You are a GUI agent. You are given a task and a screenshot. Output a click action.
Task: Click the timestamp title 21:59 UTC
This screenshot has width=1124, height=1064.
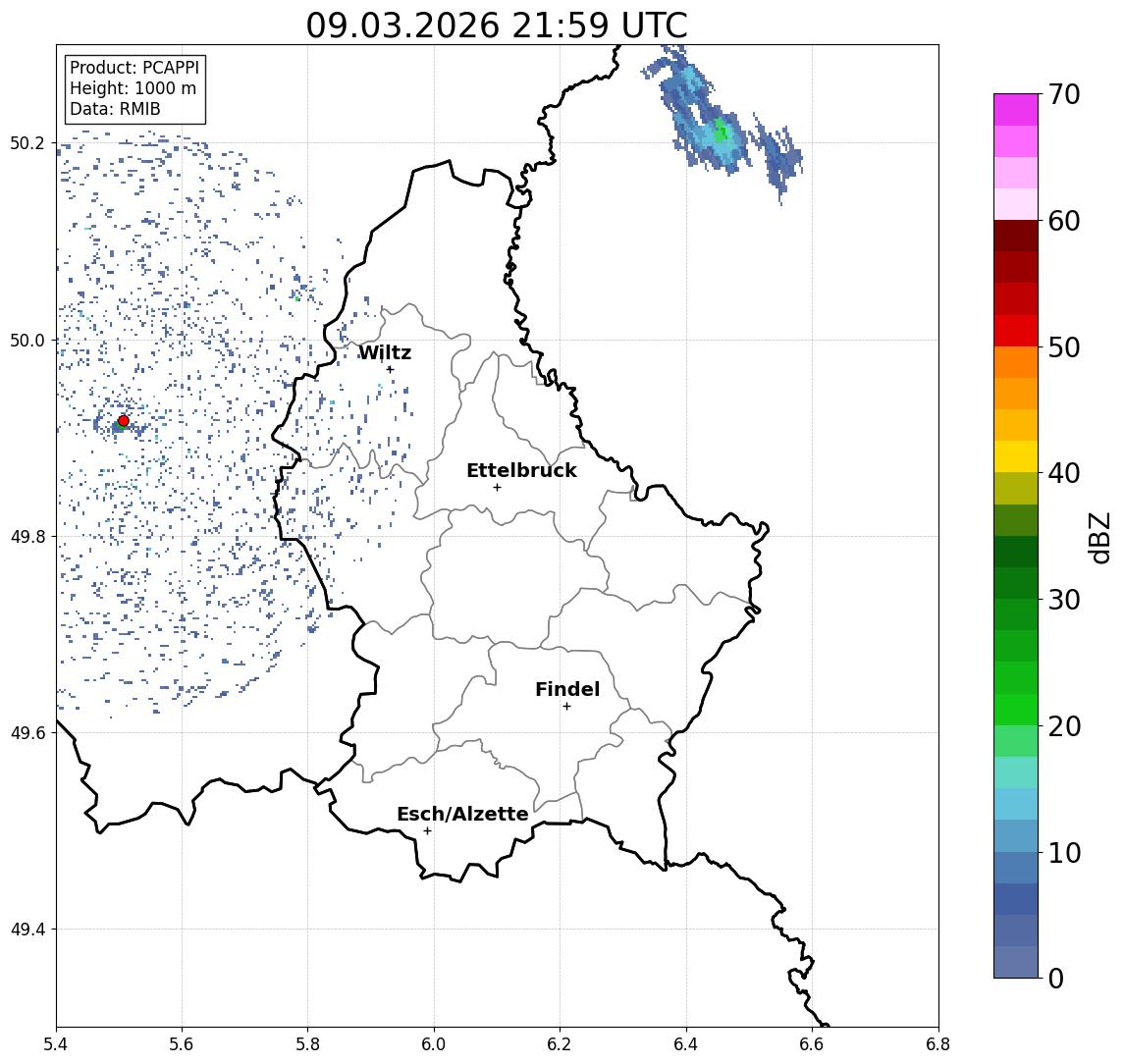click(497, 26)
